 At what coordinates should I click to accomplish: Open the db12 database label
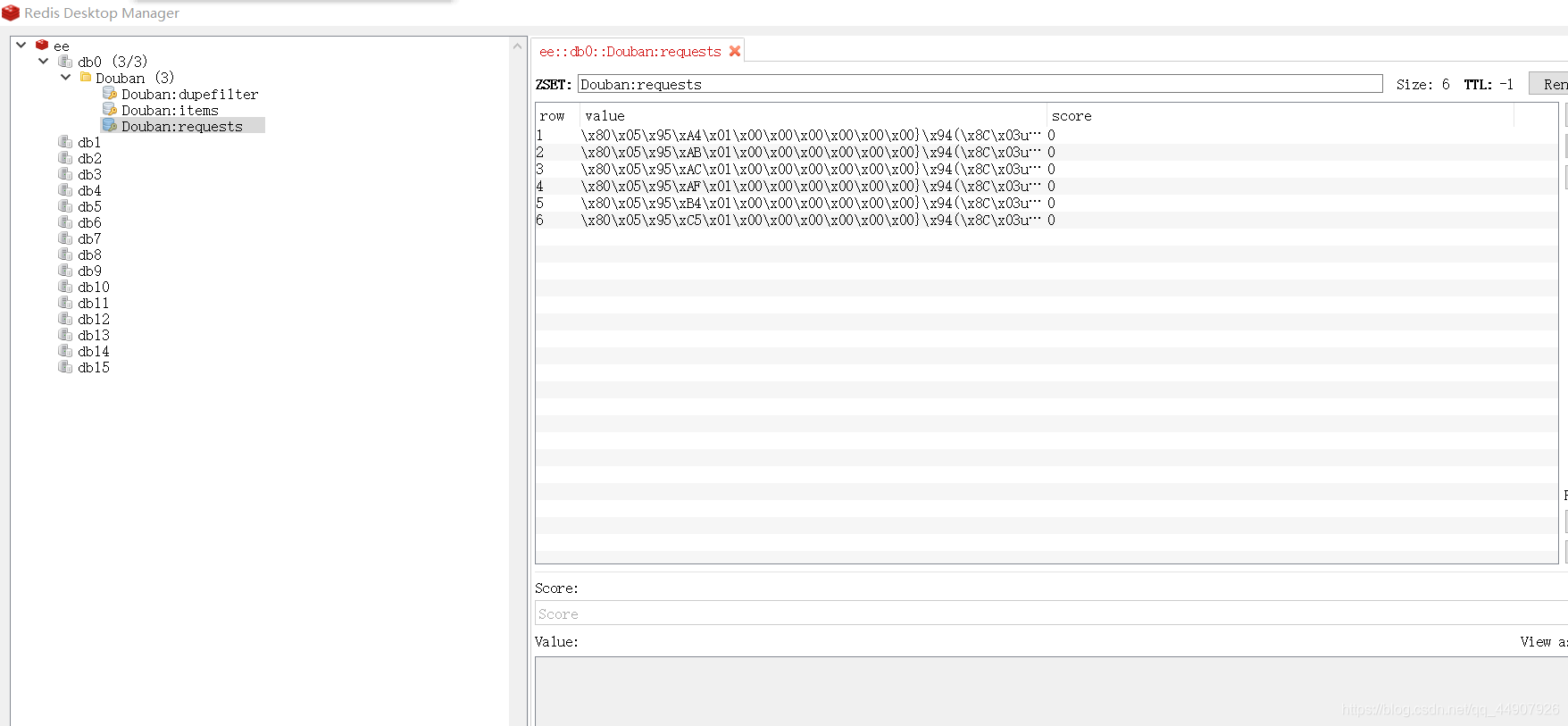coord(94,319)
